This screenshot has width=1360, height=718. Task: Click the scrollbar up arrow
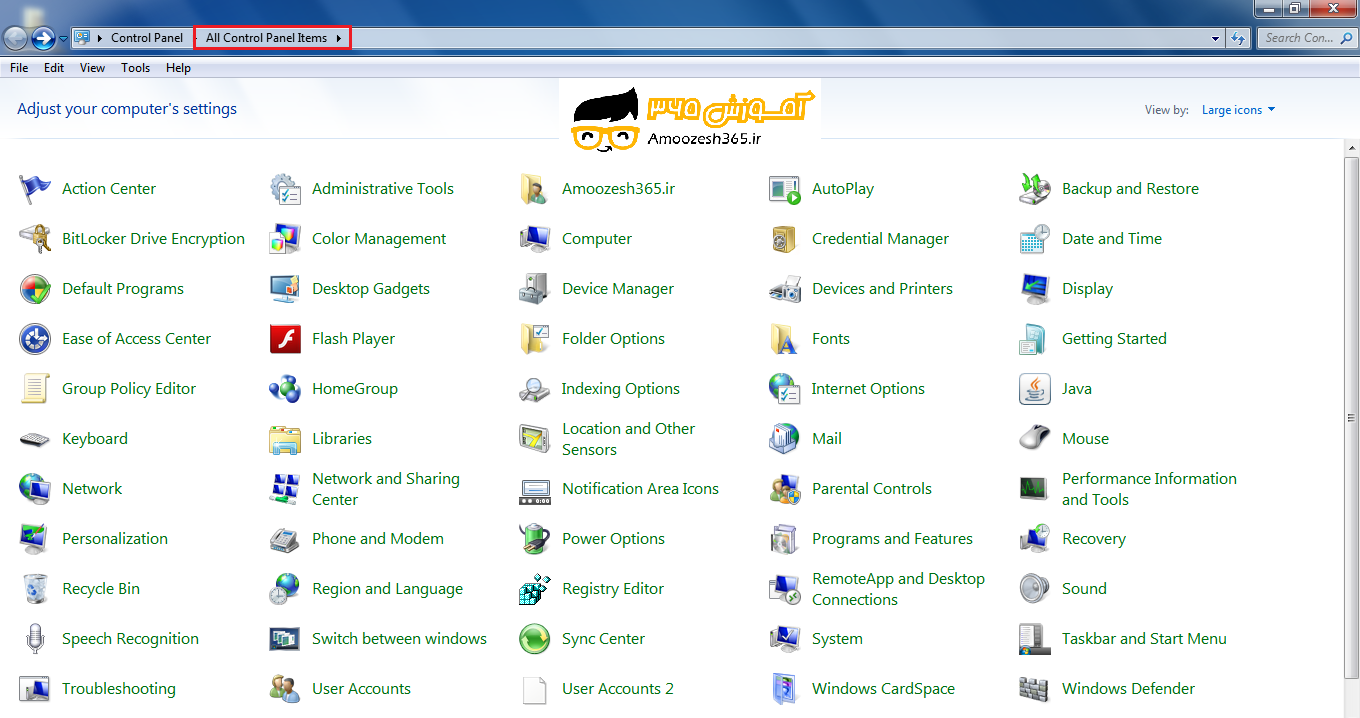pos(1351,147)
